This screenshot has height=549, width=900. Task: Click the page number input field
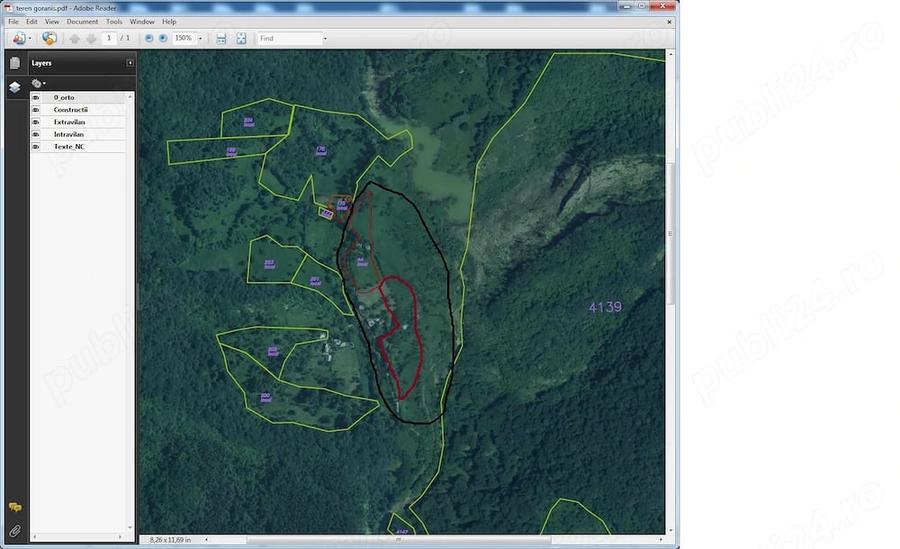coord(109,38)
